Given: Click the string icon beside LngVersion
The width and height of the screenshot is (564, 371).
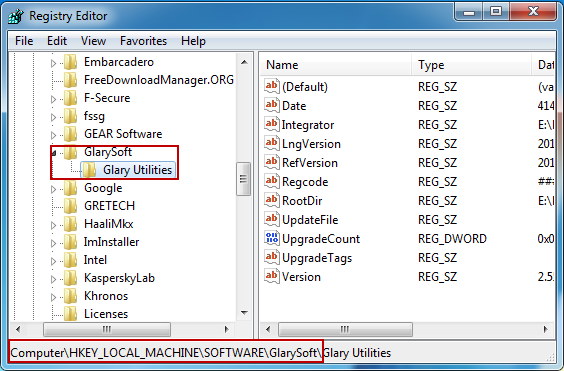Looking at the screenshot, I should point(272,144).
